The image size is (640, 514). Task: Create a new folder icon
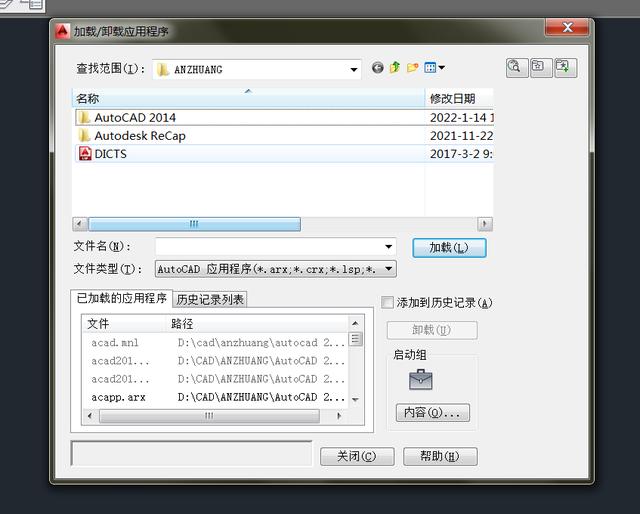(413, 67)
